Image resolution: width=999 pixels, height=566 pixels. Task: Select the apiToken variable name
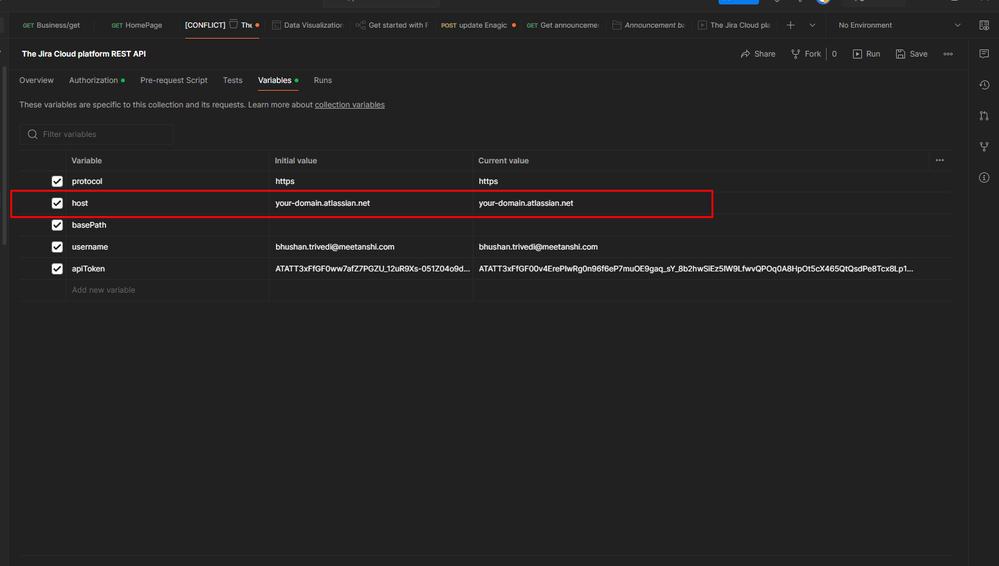click(x=88, y=268)
